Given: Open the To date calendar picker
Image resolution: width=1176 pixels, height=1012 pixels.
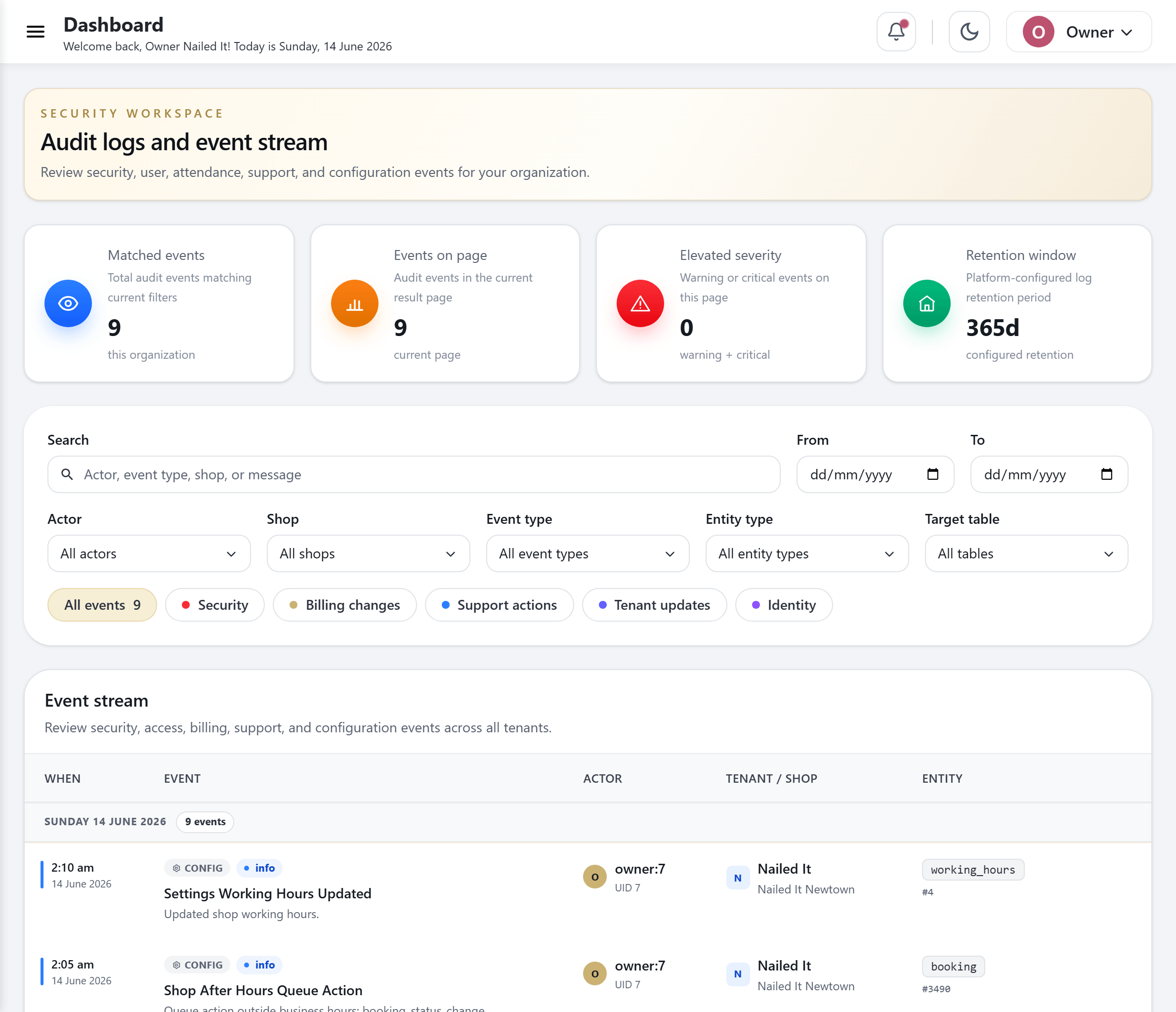Looking at the screenshot, I should (x=1106, y=474).
